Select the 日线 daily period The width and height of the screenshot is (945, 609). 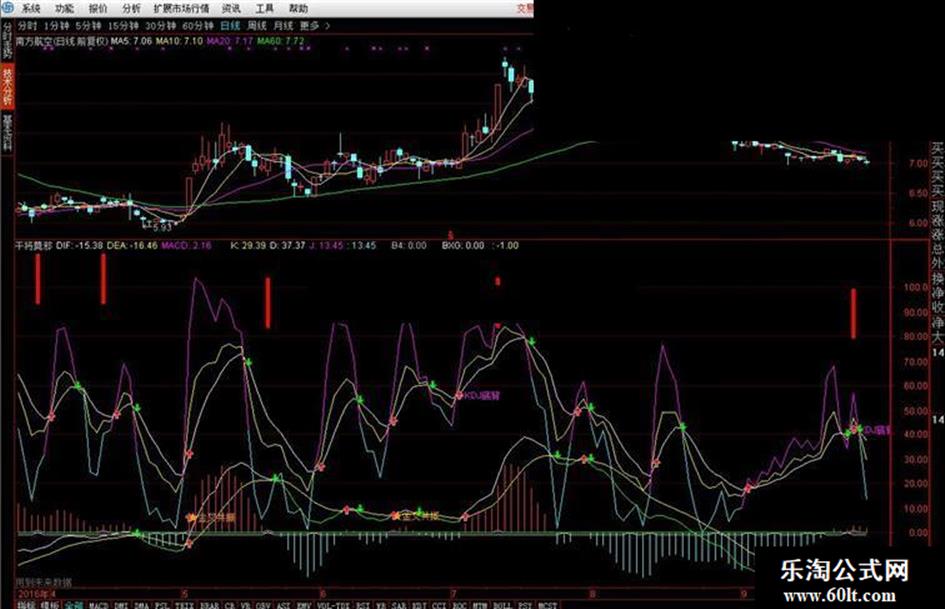230,26
